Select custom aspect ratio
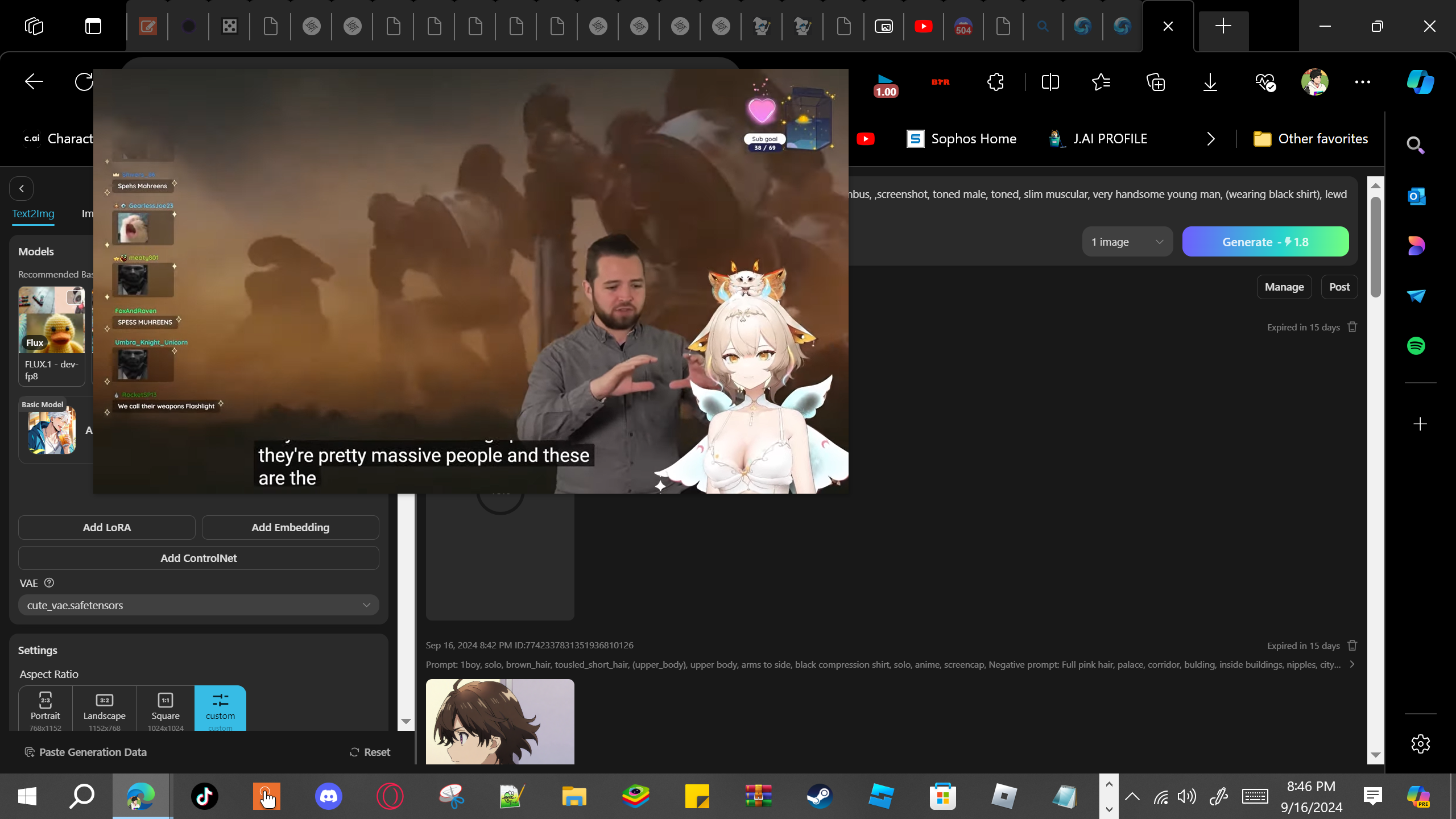This screenshot has height=819, width=1456. (220, 709)
